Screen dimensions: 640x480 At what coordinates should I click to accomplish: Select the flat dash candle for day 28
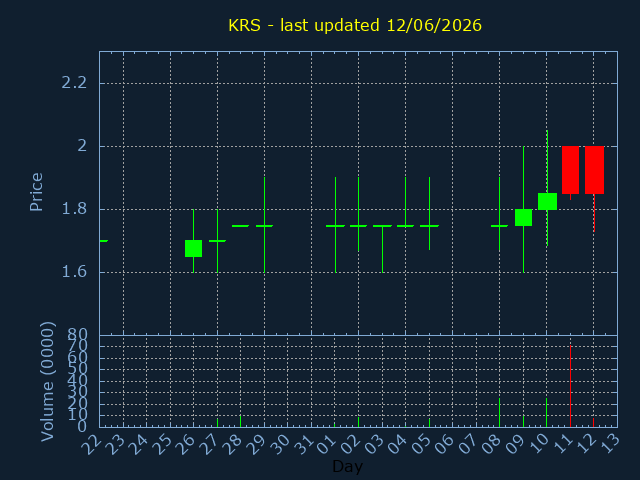[x=240, y=226]
